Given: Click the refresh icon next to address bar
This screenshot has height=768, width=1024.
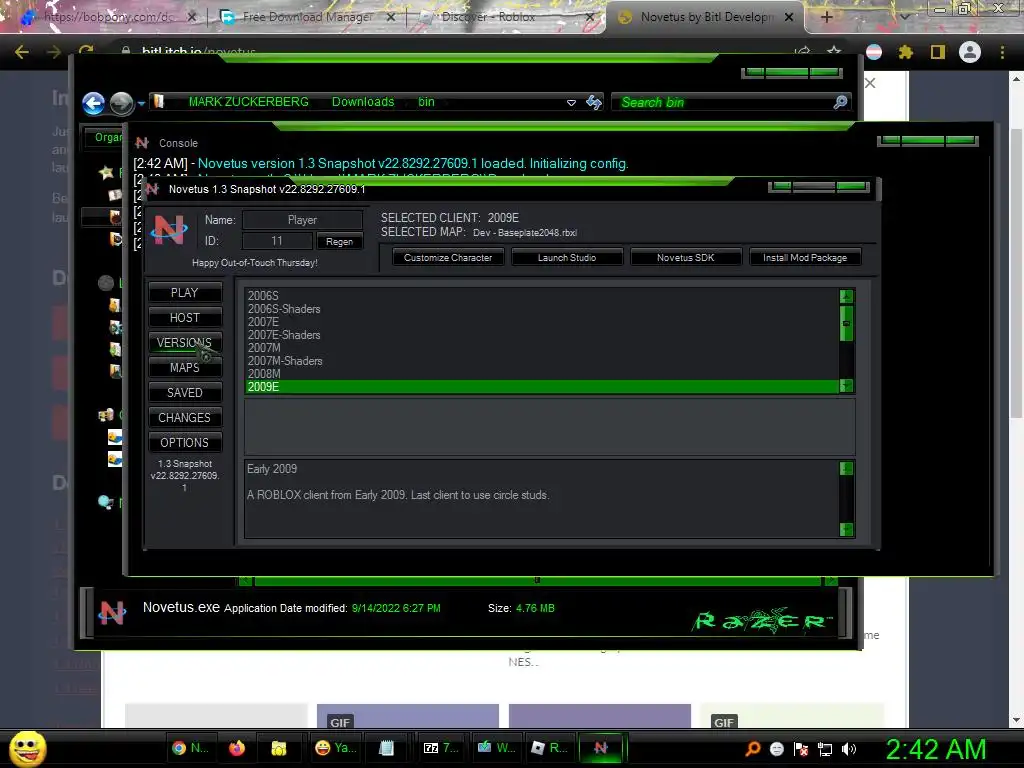Looking at the screenshot, I should (x=594, y=103).
